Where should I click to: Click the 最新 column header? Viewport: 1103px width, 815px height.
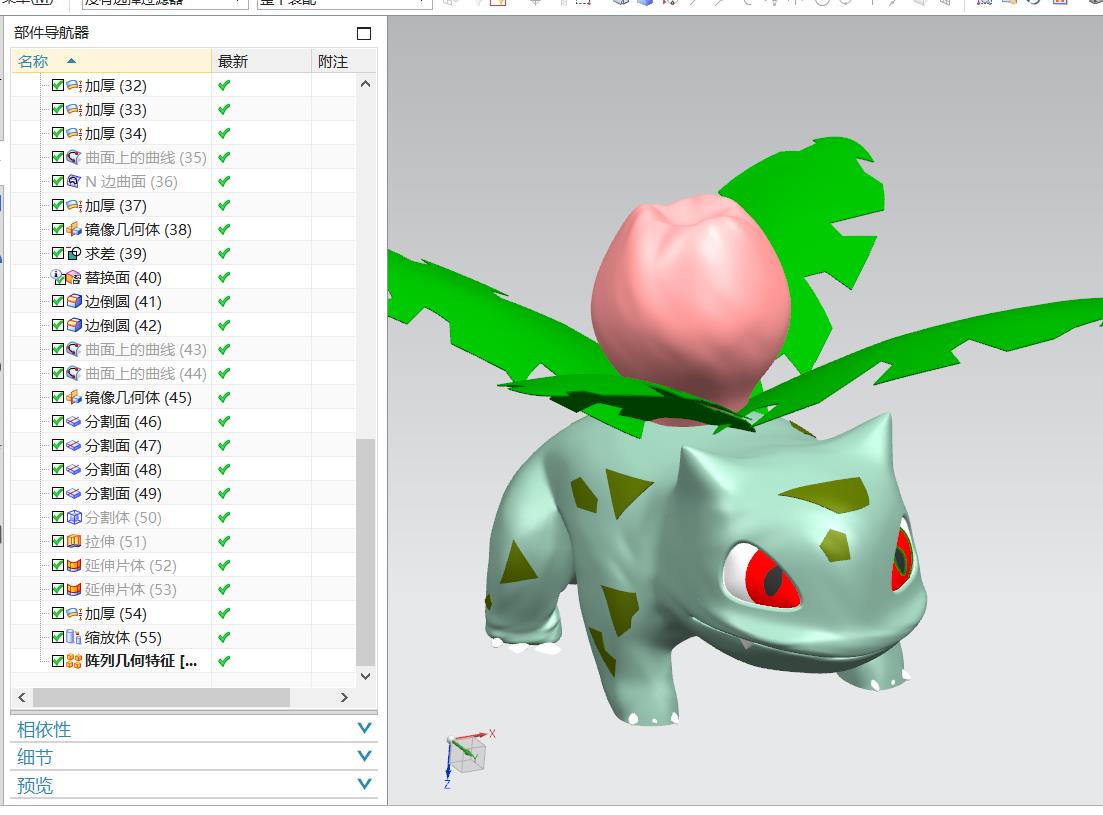coord(233,61)
